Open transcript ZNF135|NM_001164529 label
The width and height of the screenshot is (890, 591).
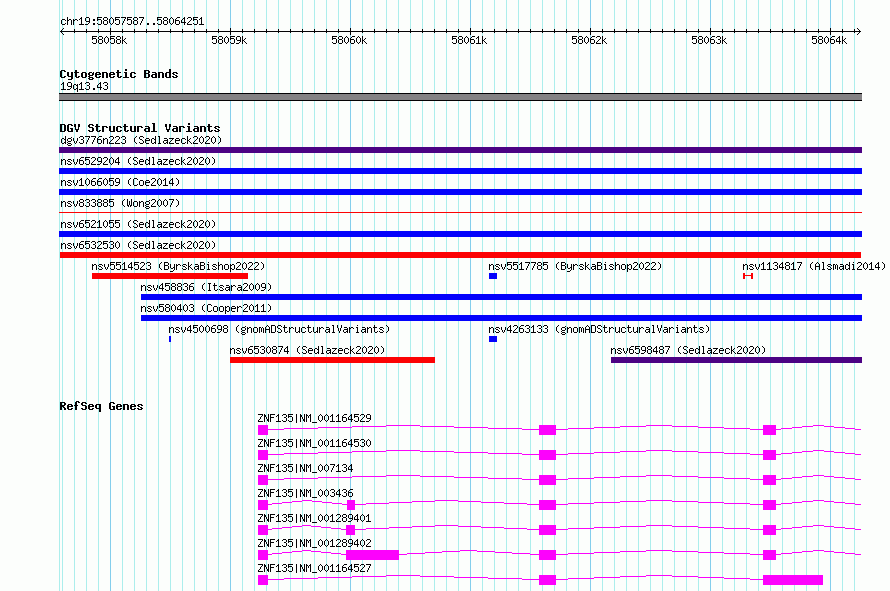tap(314, 418)
